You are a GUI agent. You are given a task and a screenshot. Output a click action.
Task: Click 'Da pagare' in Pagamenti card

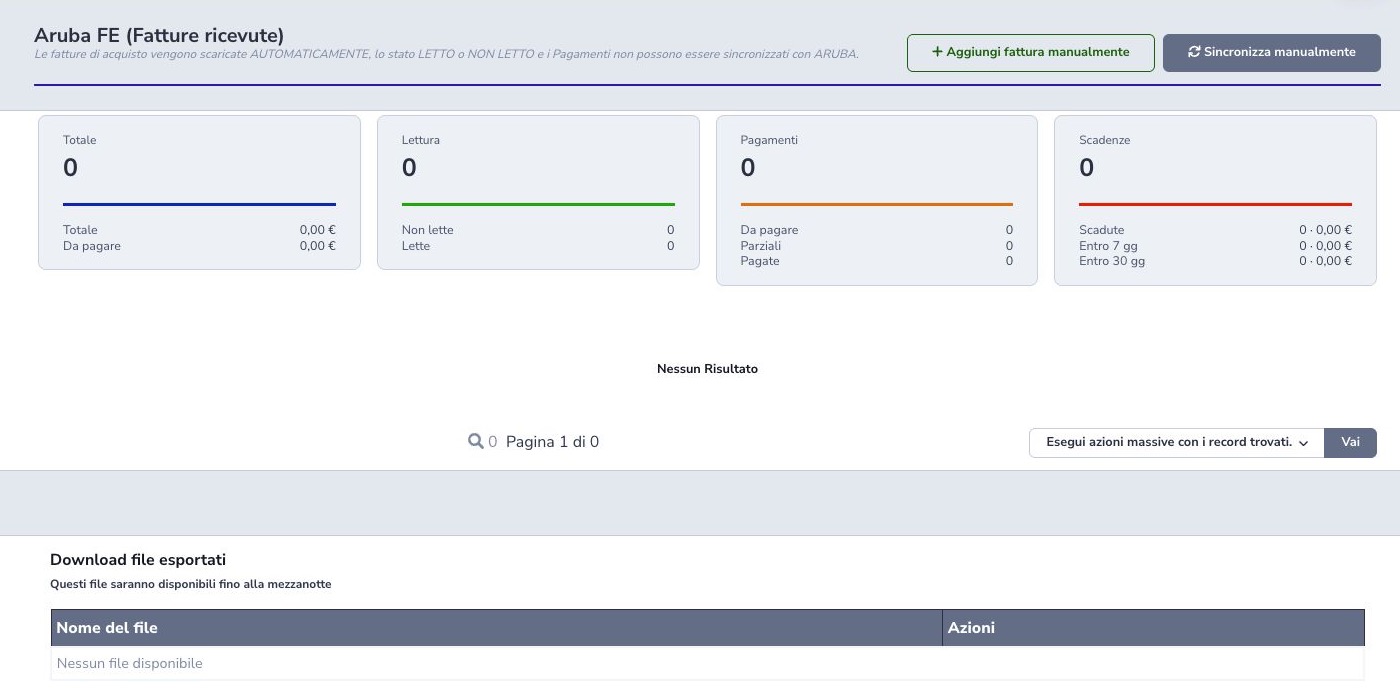(876, 230)
